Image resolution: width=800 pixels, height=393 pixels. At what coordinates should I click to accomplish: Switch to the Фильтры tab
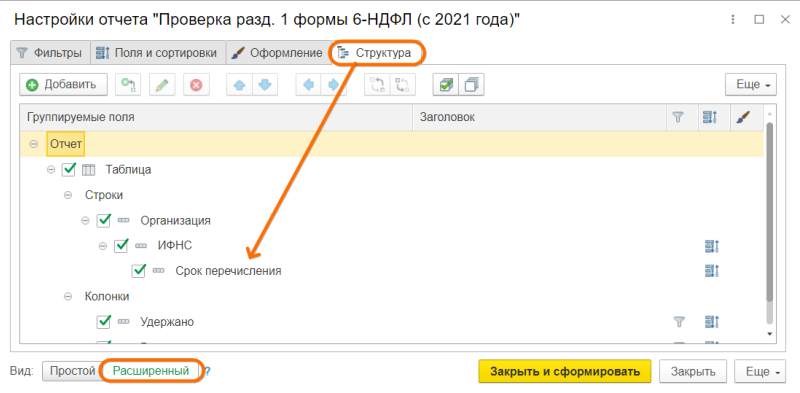click(50, 53)
